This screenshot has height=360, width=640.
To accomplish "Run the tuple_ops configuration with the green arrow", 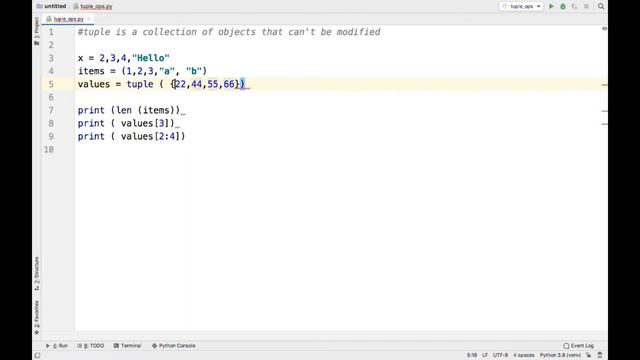I will [551, 7].
